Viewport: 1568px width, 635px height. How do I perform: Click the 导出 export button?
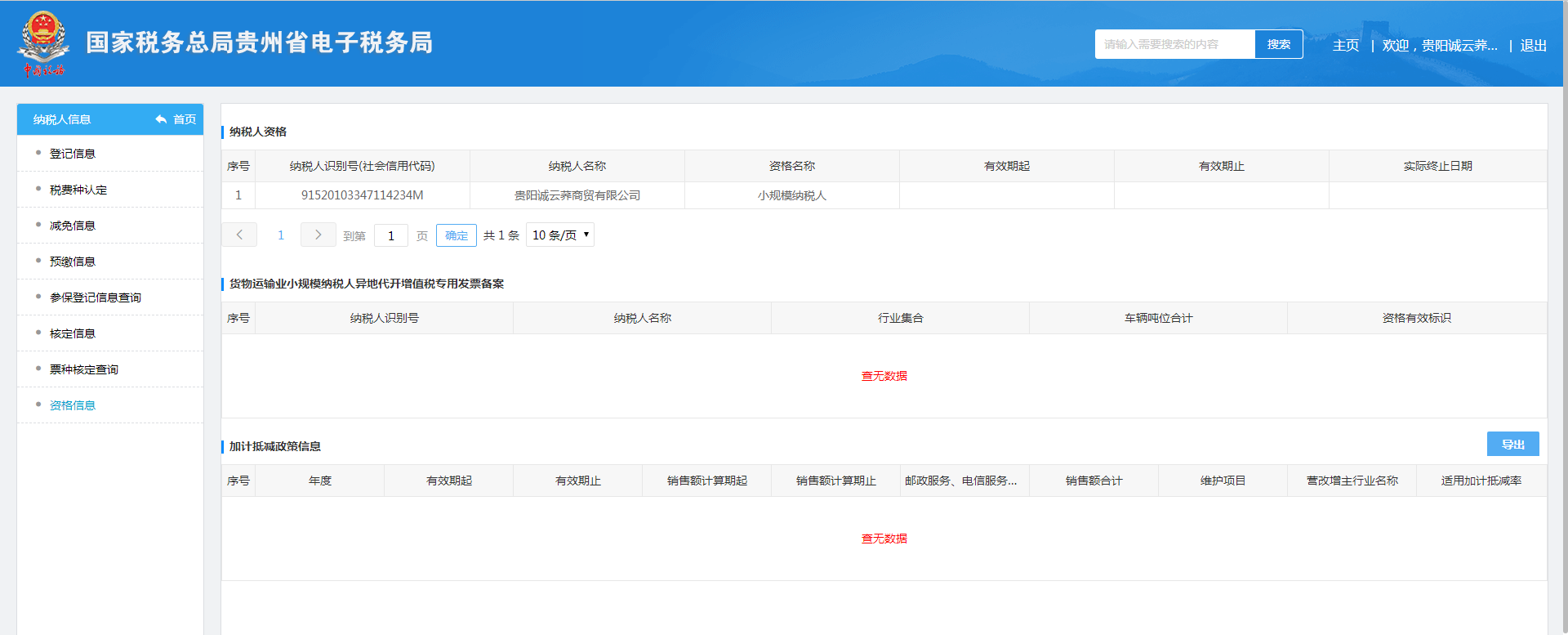(x=1512, y=445)
